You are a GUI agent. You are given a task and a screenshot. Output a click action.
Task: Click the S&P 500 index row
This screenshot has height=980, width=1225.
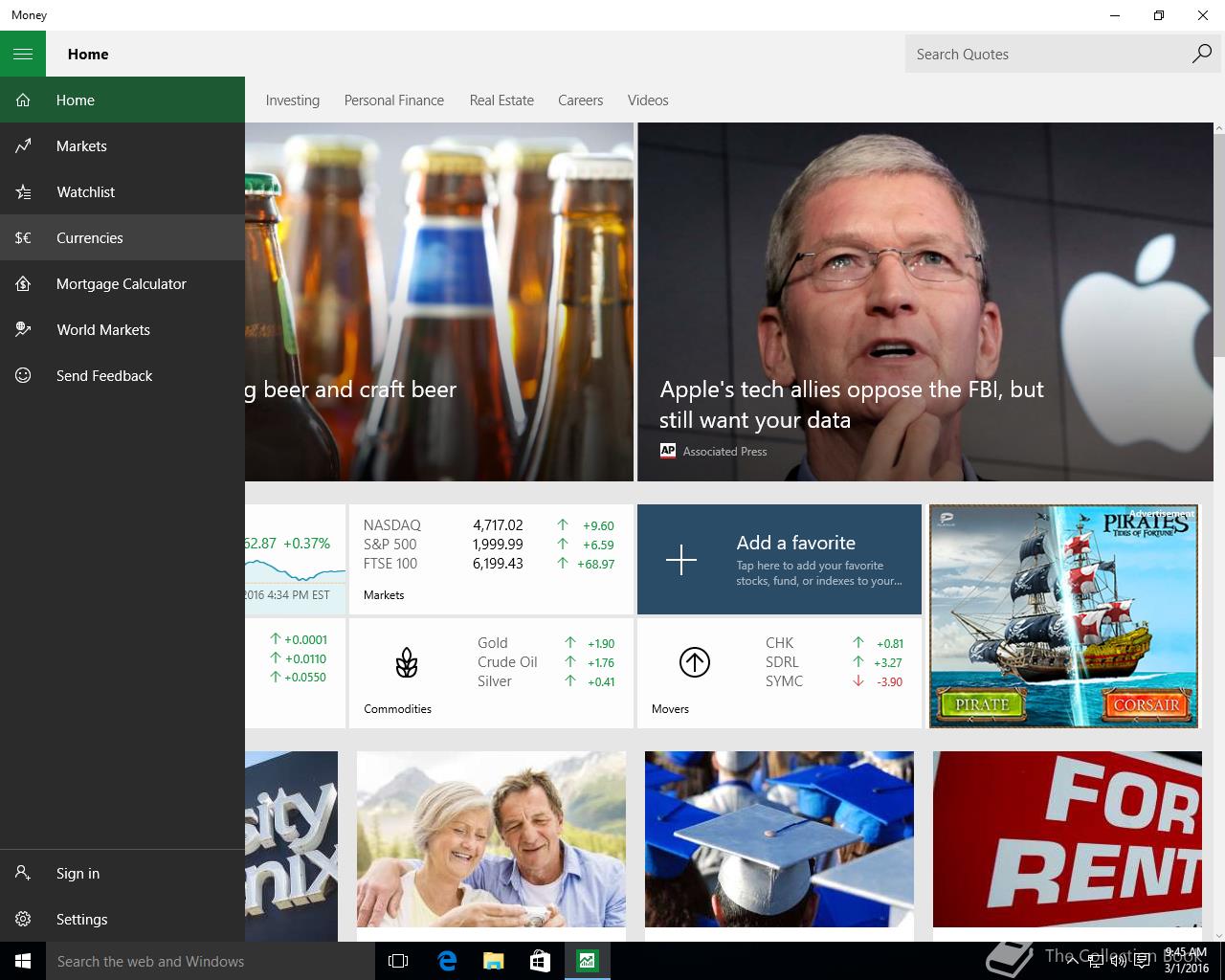pos(489,544)
